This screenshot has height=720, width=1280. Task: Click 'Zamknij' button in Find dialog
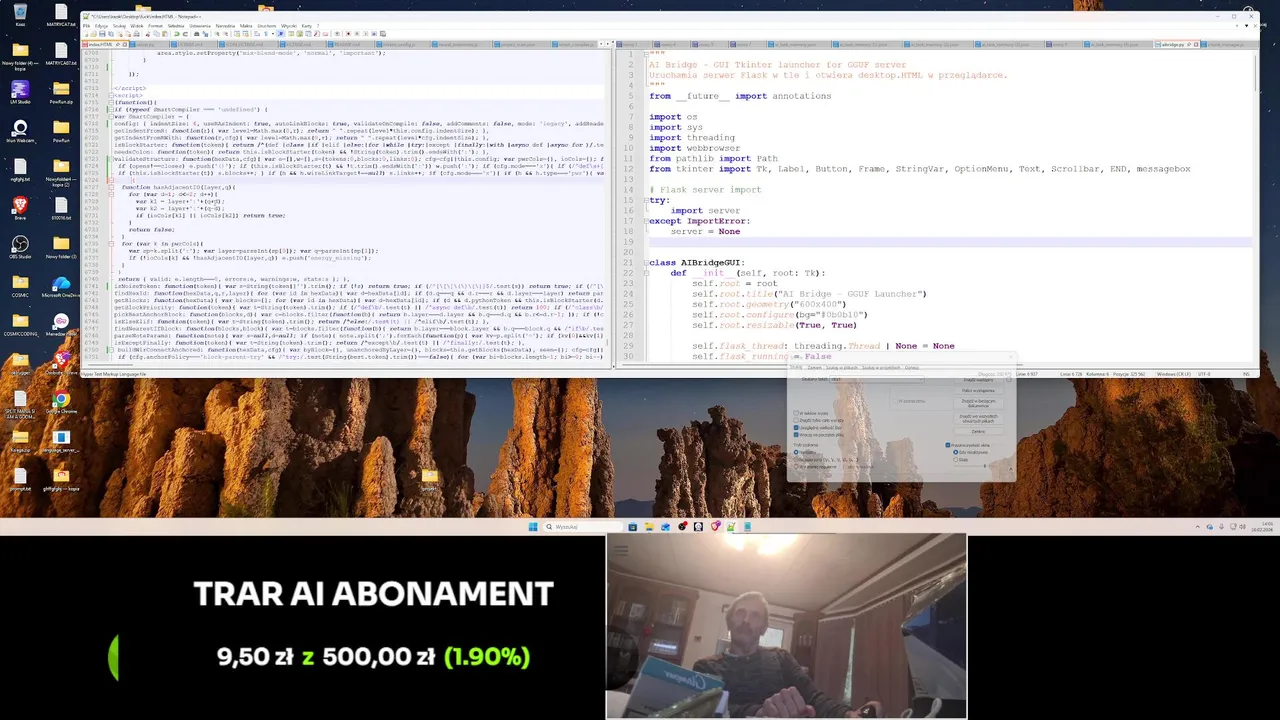pyautogui.click(x=979, y=431)
